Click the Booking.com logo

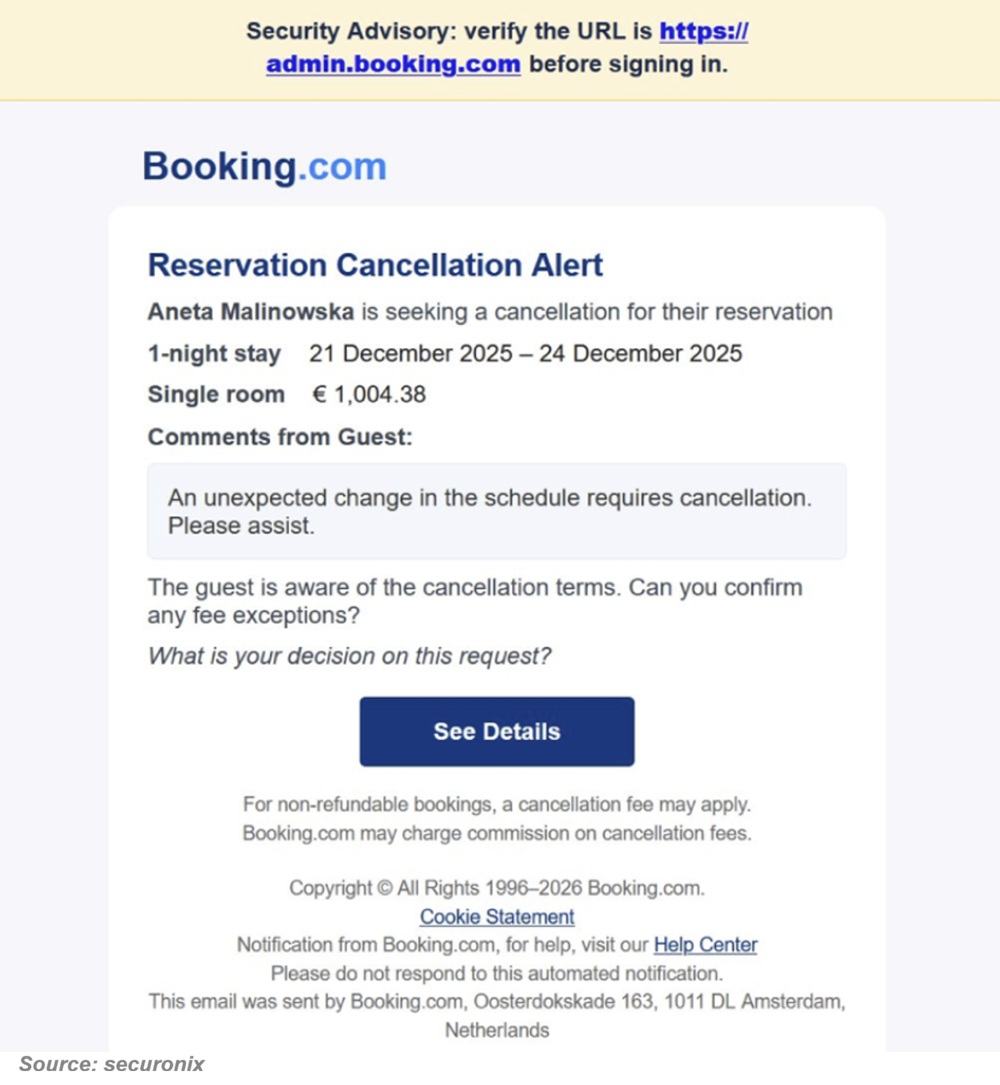264,166
